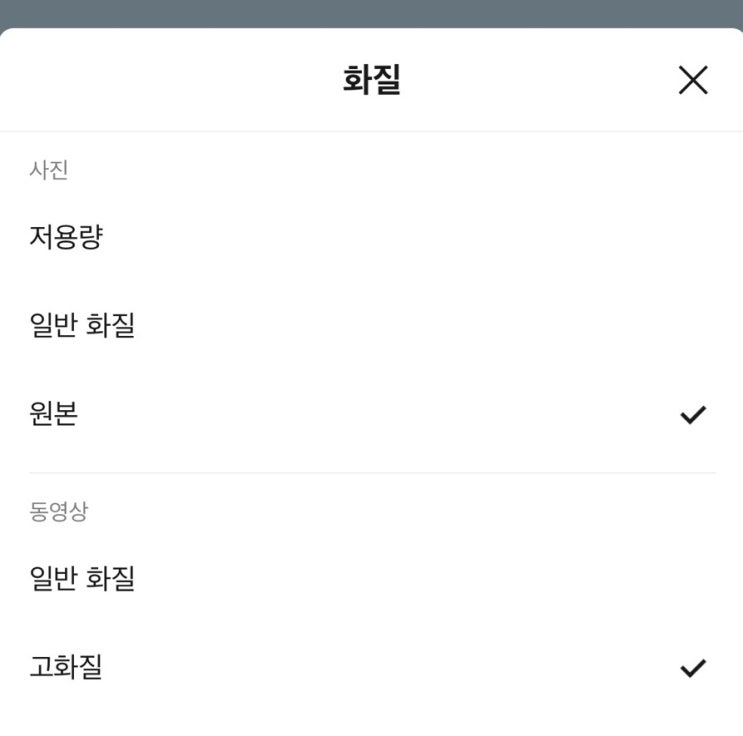
Task: Tap the 고화질 row in video section
Action: pyautogui.click(x=66, y=667)
